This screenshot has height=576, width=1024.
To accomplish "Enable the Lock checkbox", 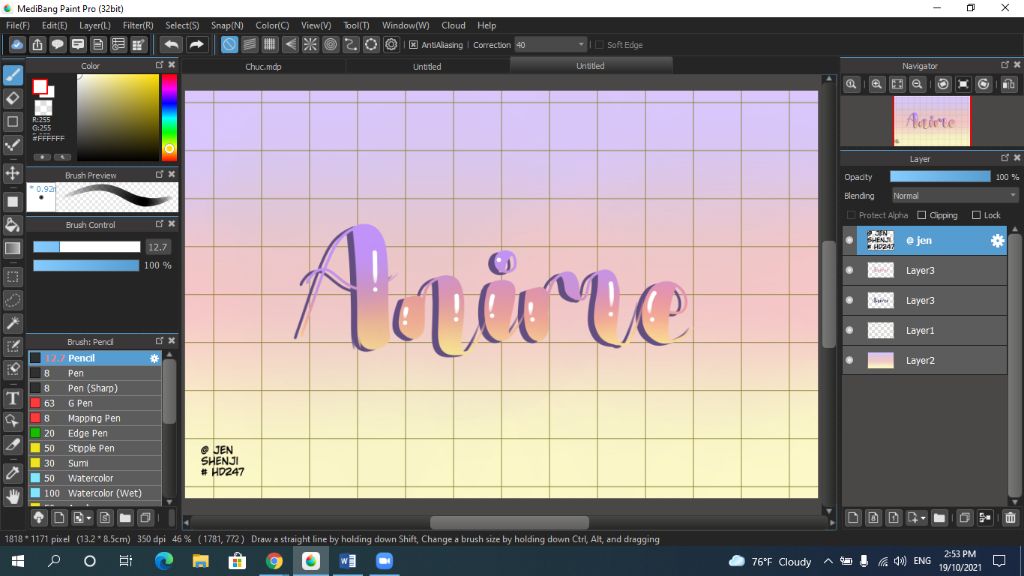I will [x=976, y=215].
